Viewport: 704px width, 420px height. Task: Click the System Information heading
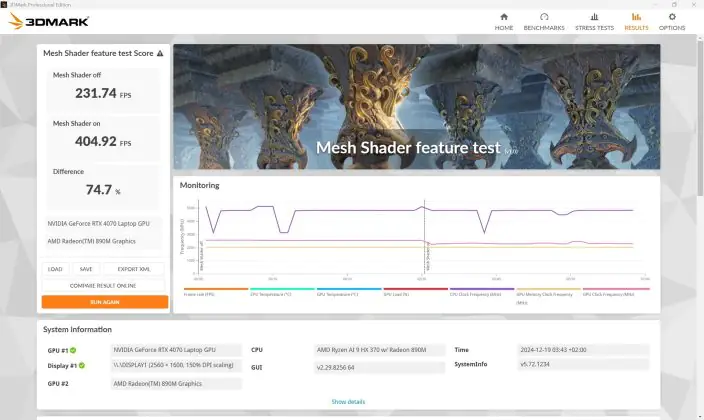77,330
